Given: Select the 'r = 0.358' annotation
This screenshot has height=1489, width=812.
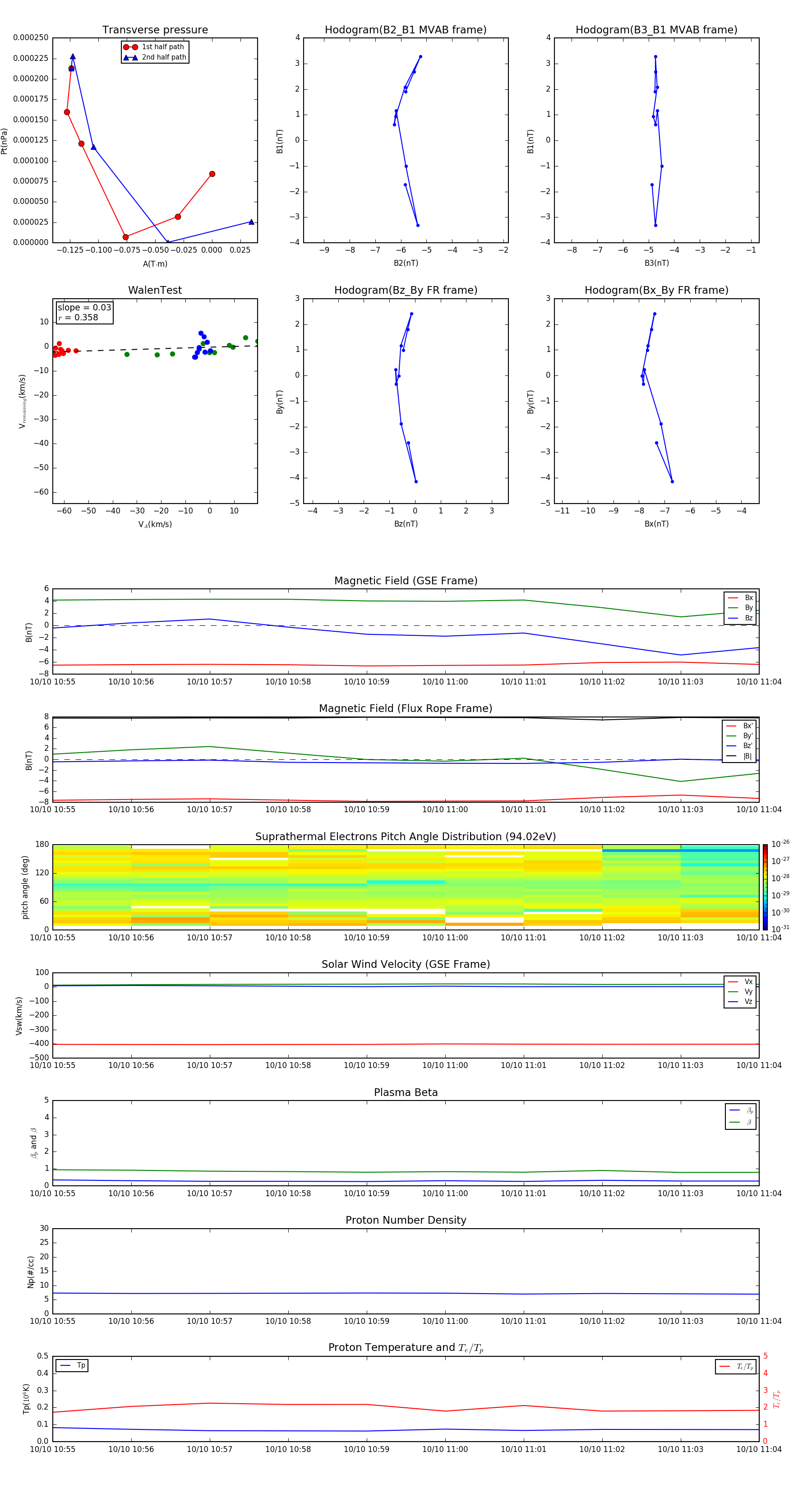Looking at the screenshot, I should tap(78, 317).
